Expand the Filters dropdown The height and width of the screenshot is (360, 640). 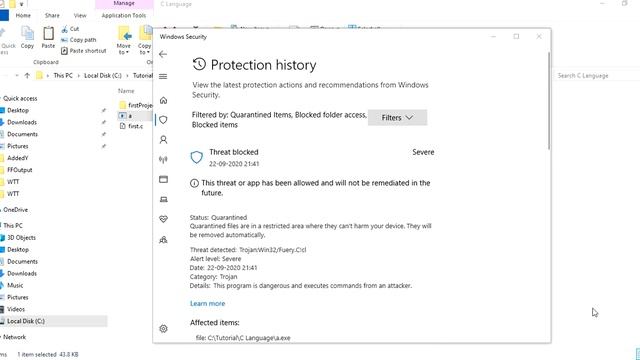[x=397, y=118]
